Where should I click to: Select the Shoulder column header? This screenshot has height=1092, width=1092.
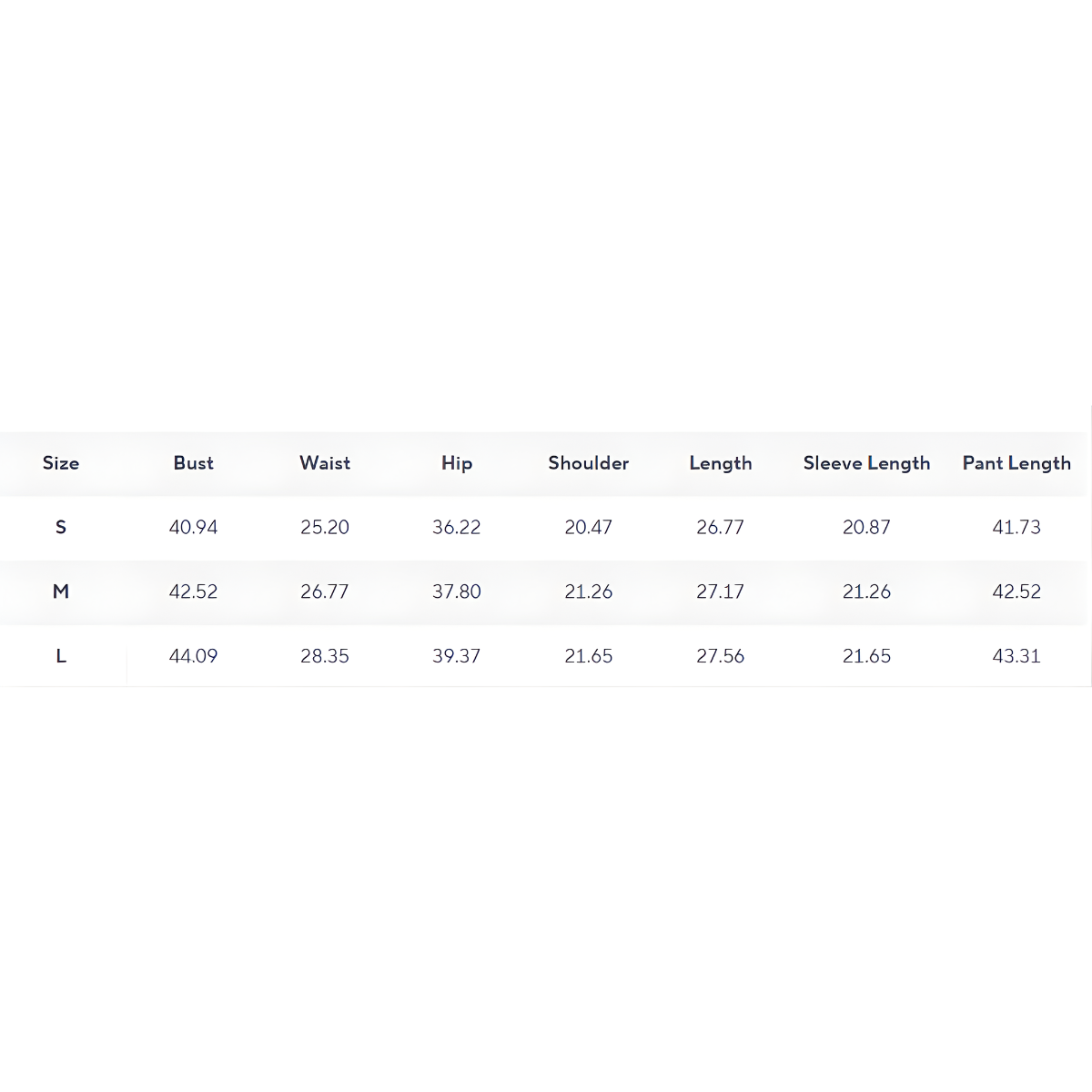coord(589,463)
